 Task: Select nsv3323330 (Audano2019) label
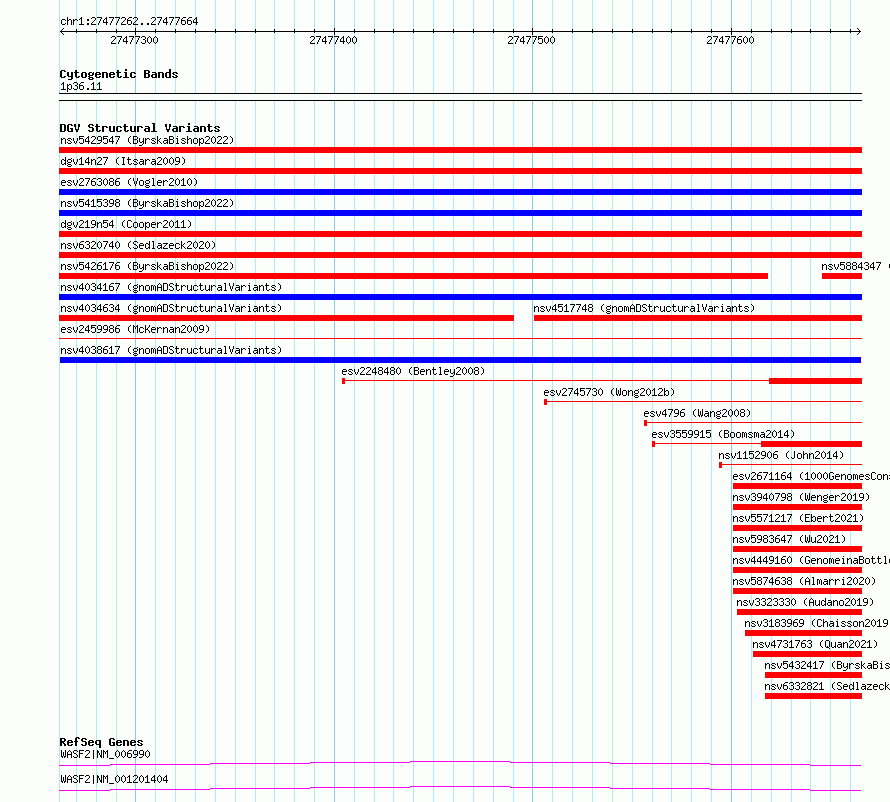(x=805, y=602)
